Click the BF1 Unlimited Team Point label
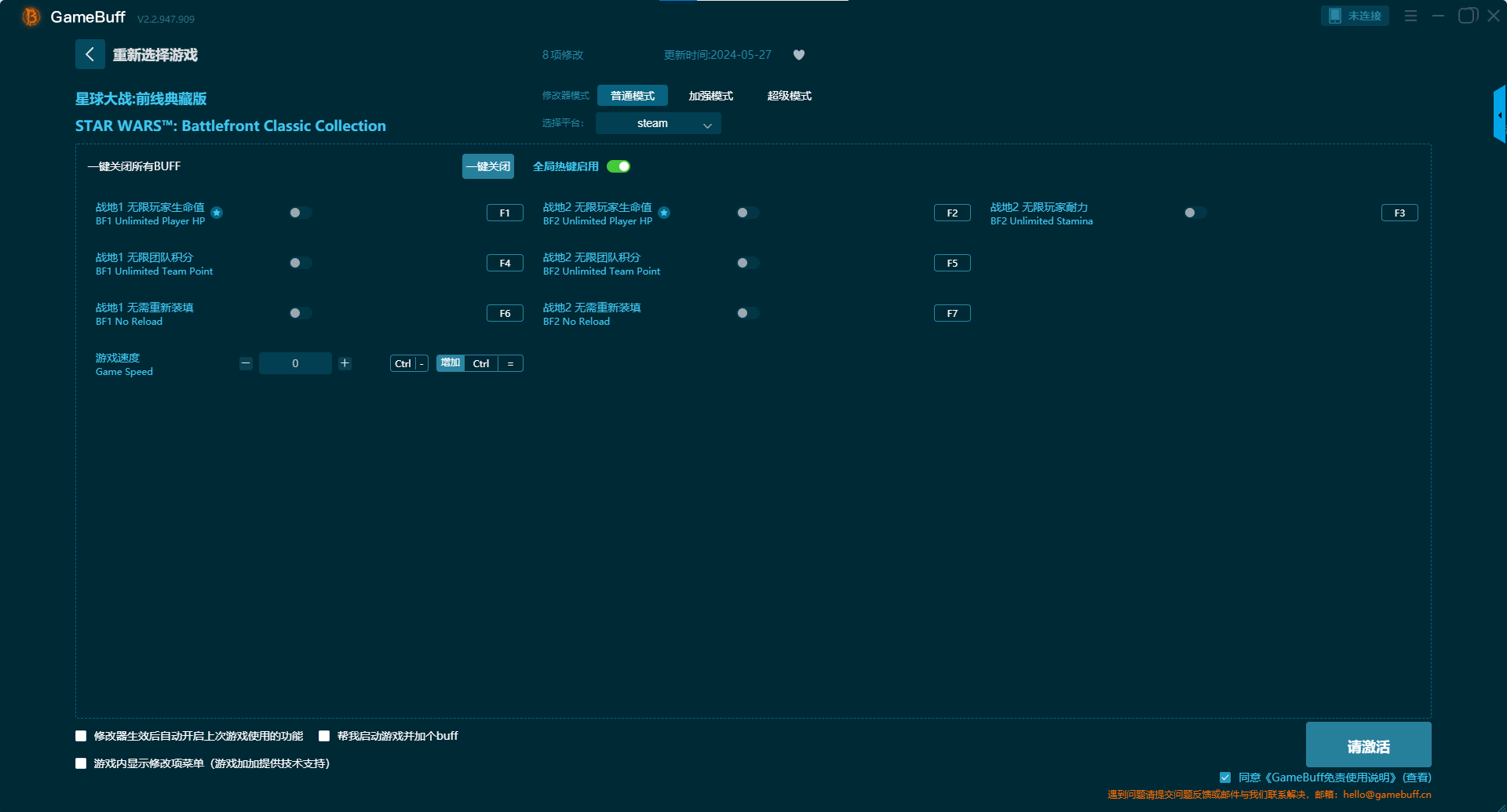Viewport: 1507px width, 812px height. click(x=154, y=271)
